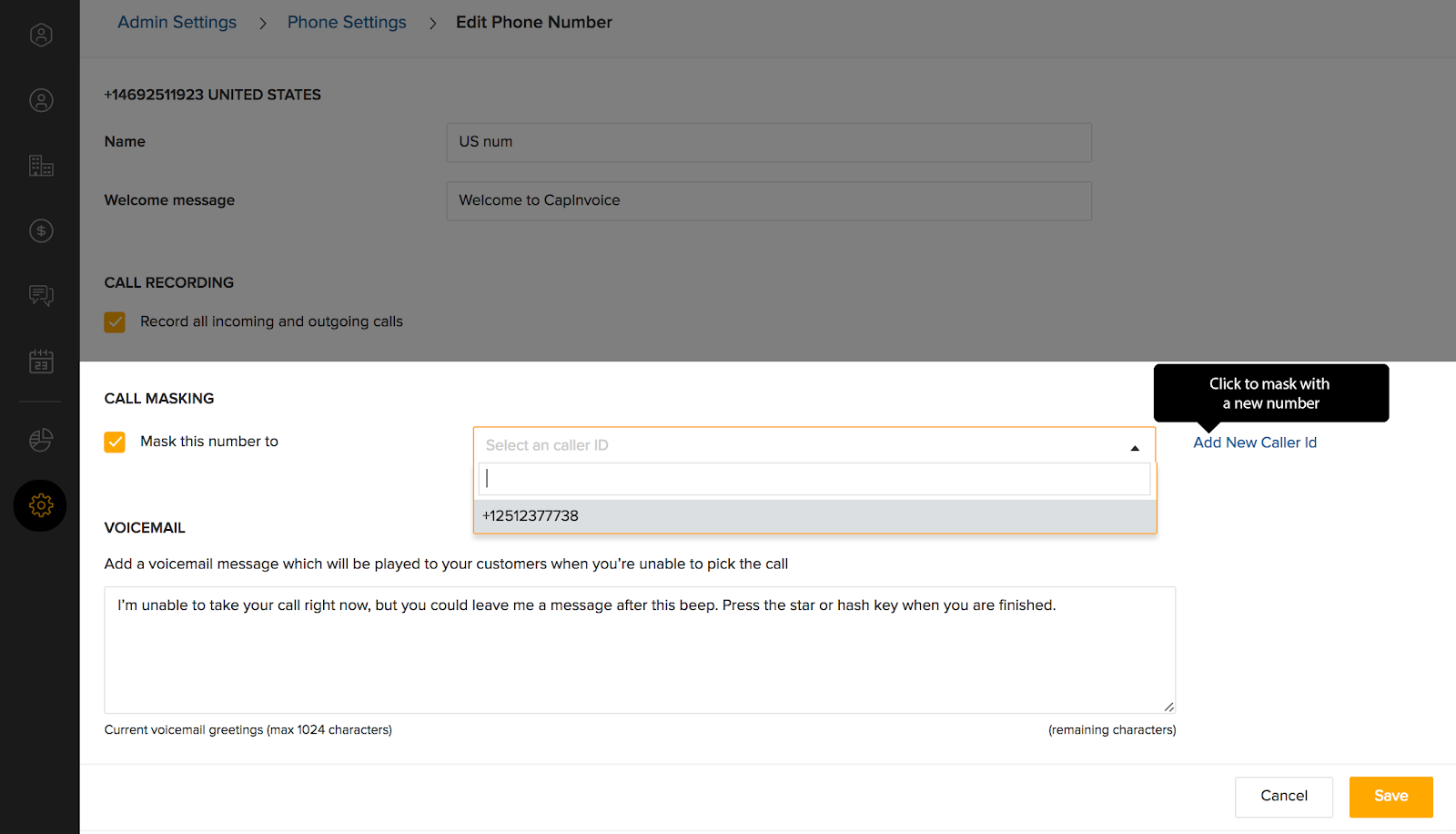The height and width of the screenshot is (834, 1456).
Task: Uncheck 'Mask this number to' checkbox
Action: 115,442
